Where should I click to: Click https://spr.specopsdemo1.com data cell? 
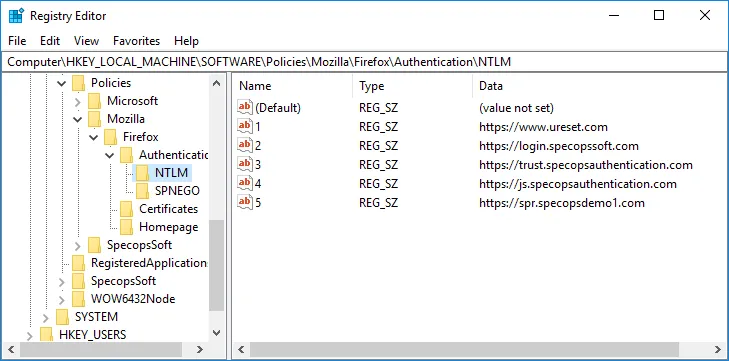point(562,203)
